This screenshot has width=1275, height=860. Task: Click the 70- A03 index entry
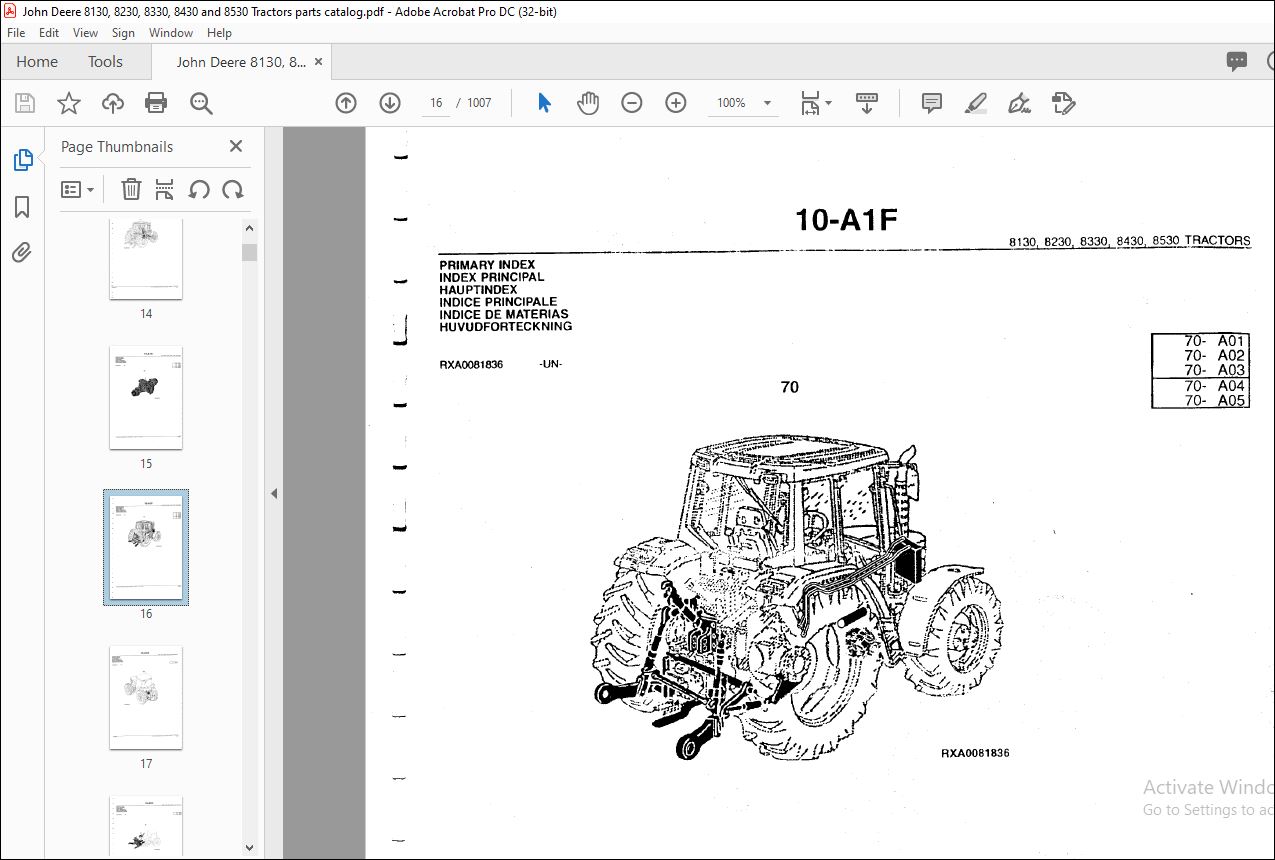(1214, 370)
